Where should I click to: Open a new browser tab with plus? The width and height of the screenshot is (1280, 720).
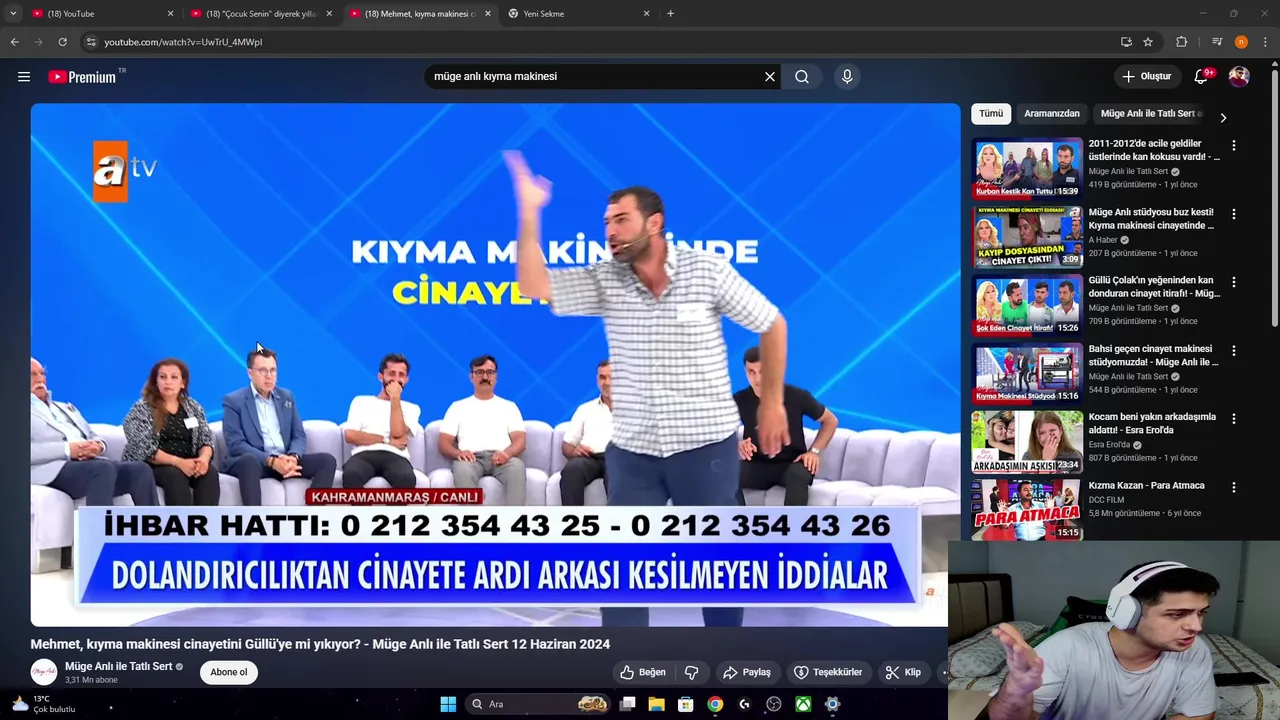point(670,14)
